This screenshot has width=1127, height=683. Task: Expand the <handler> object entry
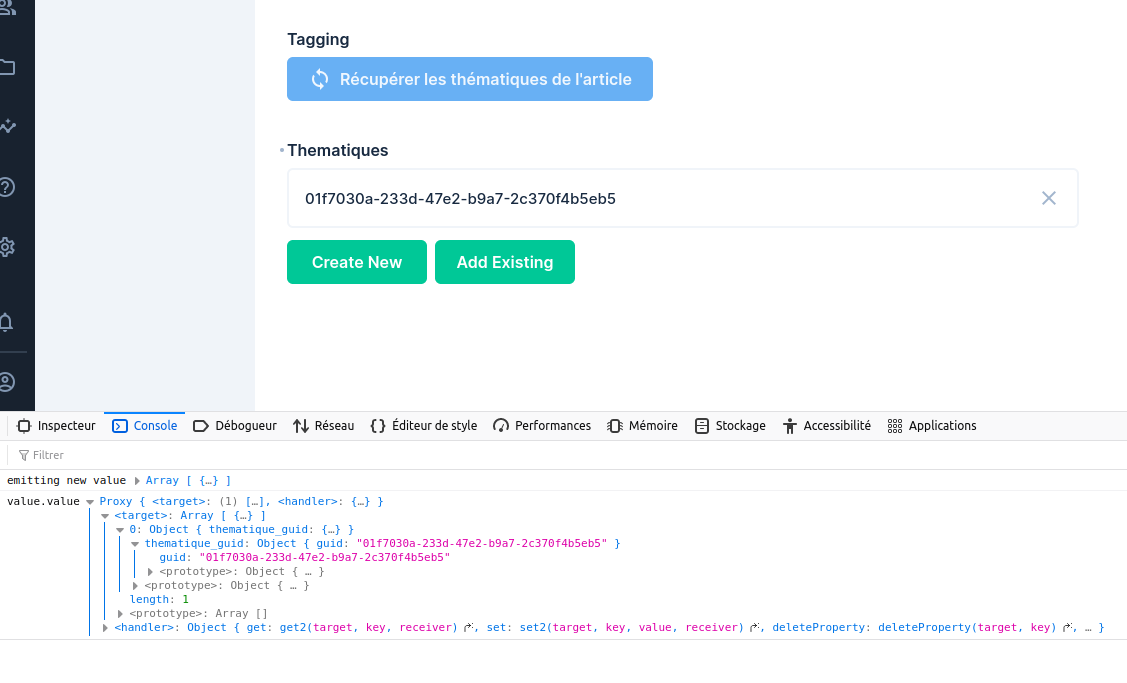click(105, 627)
